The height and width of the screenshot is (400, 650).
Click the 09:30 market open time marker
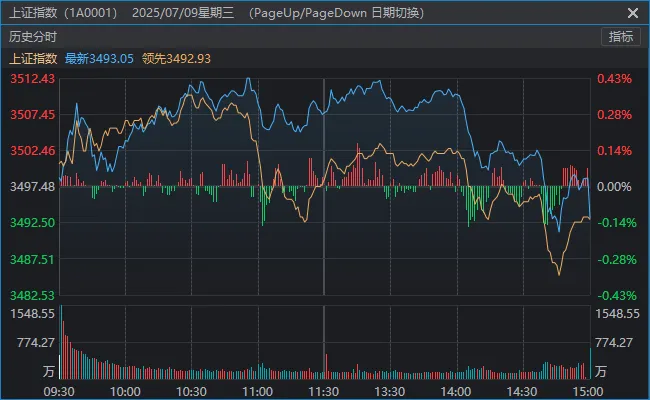pos(60,391)
